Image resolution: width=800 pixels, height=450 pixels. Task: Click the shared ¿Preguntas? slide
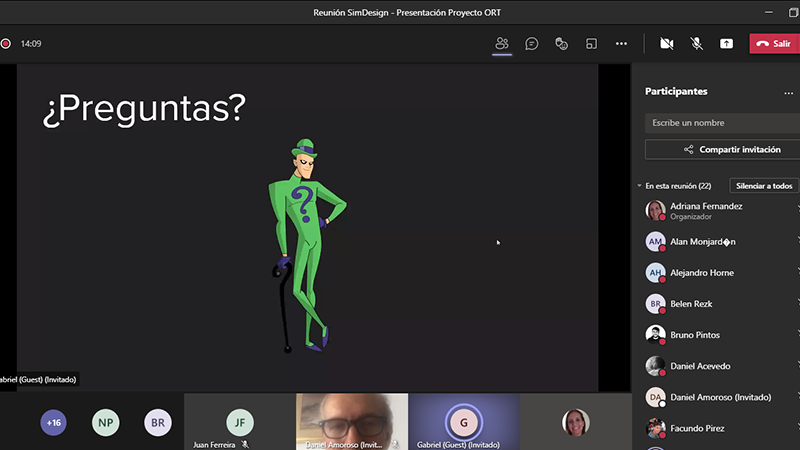click(307, 228)
